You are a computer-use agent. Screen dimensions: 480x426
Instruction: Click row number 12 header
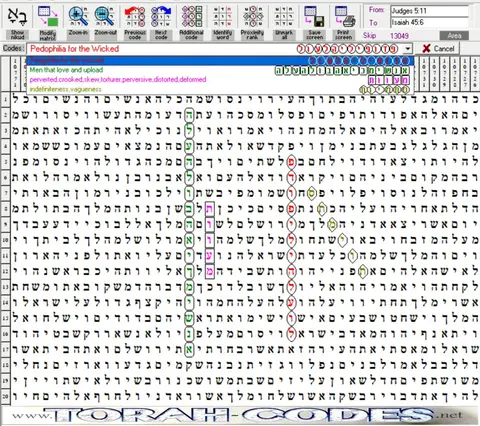[x=5, y=271]
